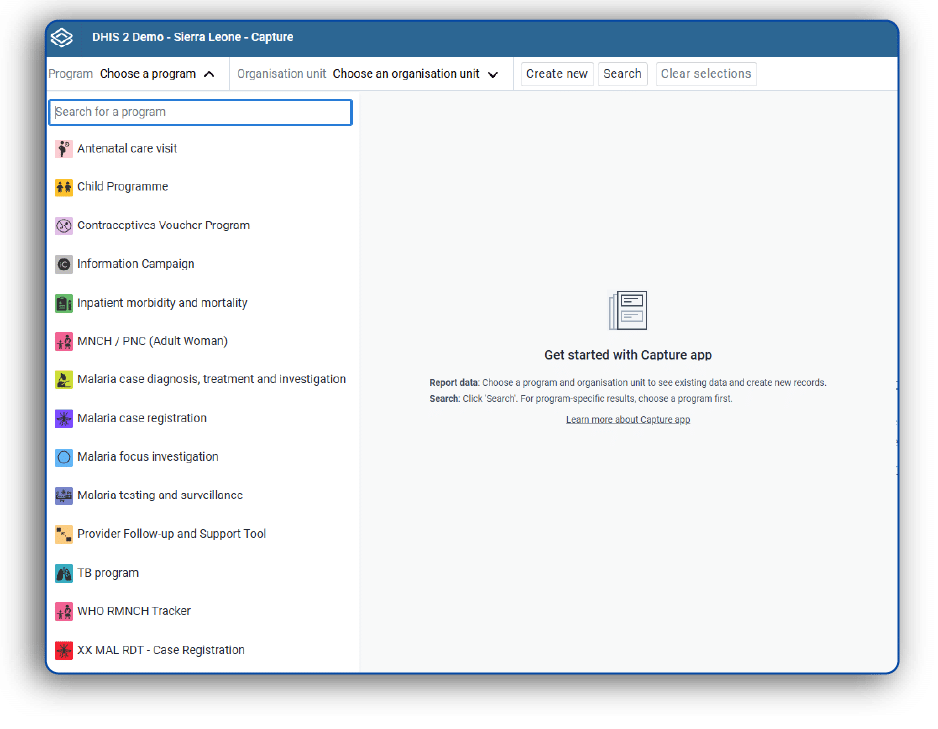Click the Provider Follow-up and Support Tool icon
Viewport: 938px width, 729px height.
click(x=64, y=534)
